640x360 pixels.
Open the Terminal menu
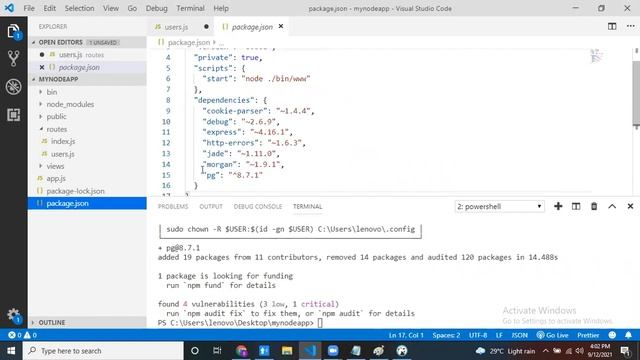(190, 8)
